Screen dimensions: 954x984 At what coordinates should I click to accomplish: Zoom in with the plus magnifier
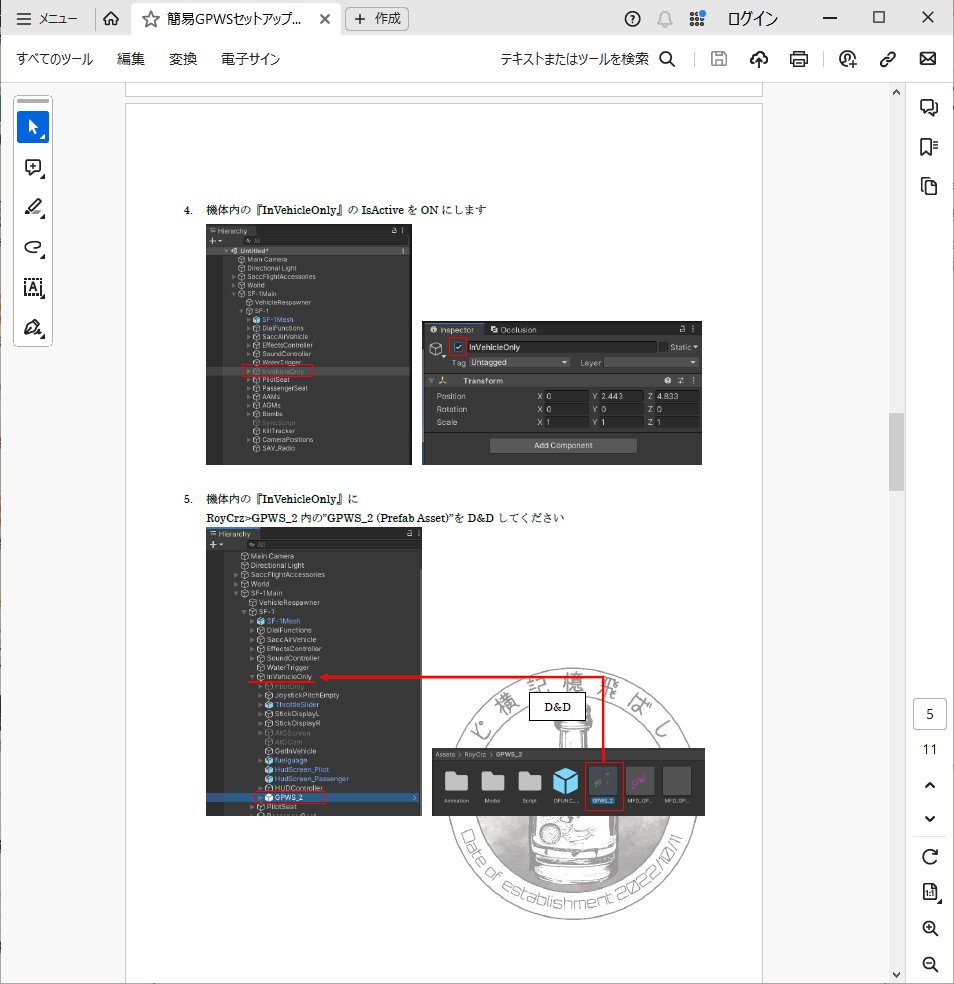click(930, 929)
